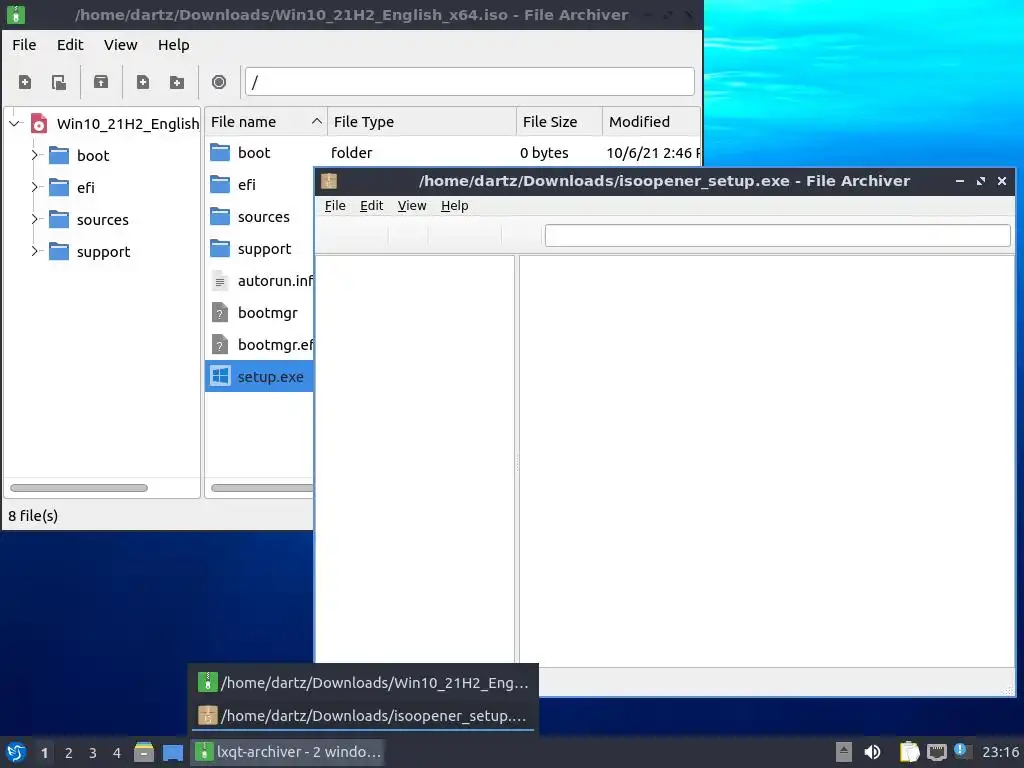Click the bootmgr.efi file icon

220,345
